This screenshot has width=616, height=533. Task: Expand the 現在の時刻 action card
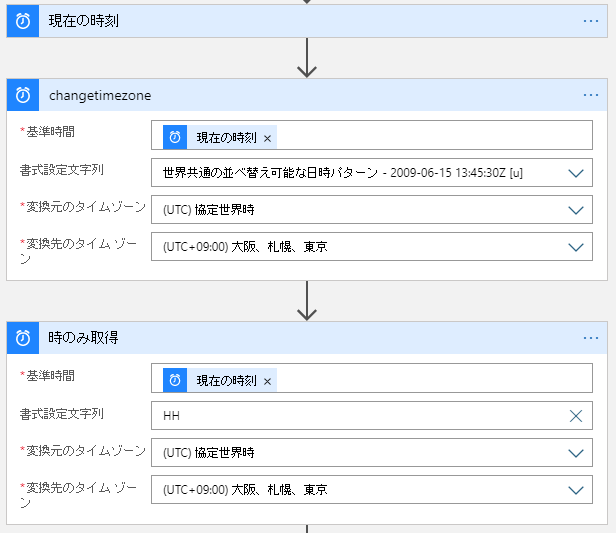[x=307, y=21]
